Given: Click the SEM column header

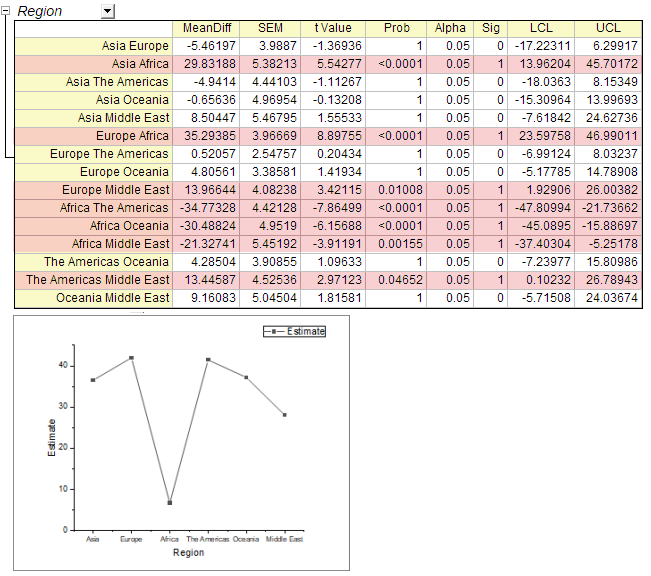Looking at the screenshot, I should click(270, 28).
